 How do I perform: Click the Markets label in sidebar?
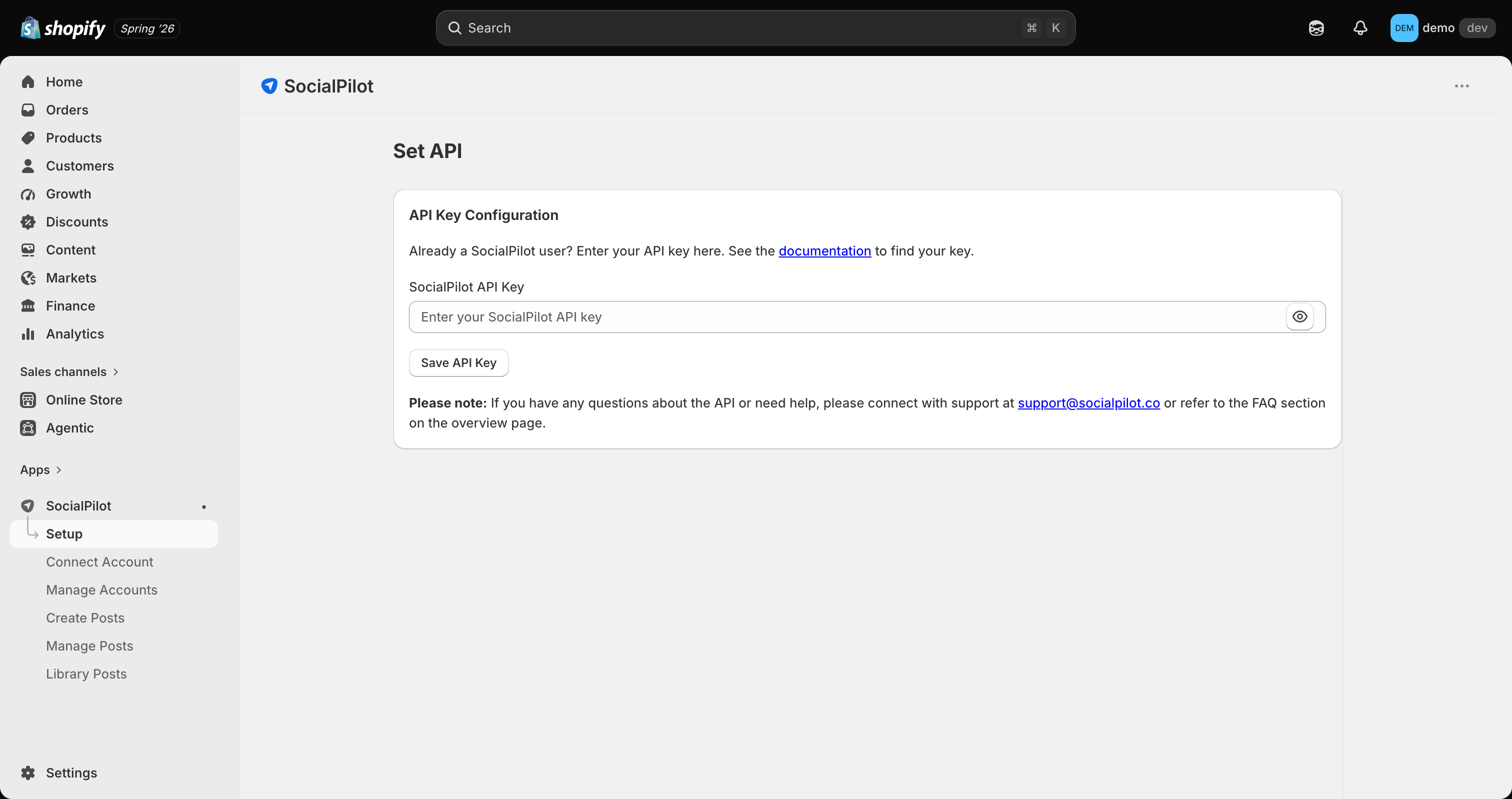71,277
